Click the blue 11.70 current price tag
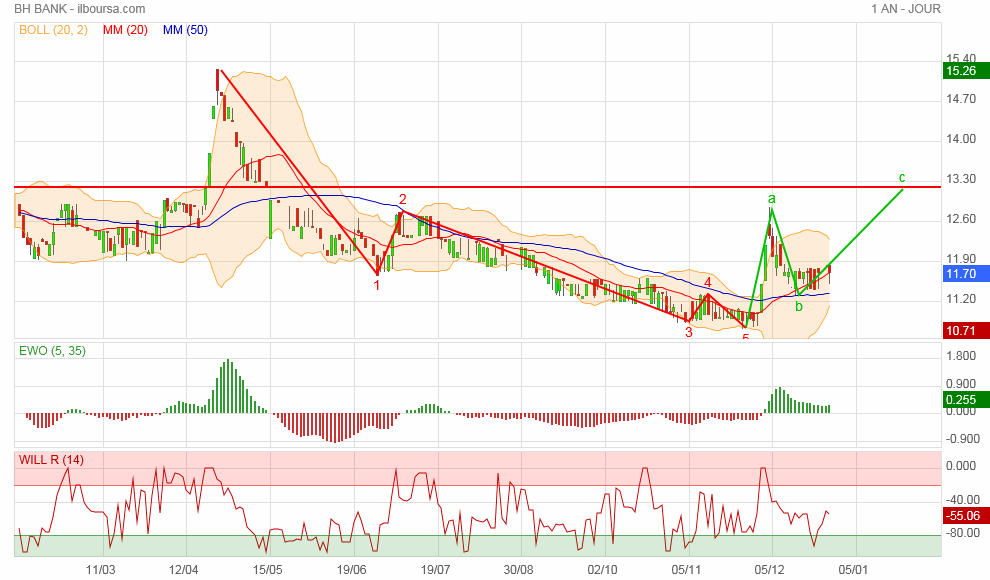 966,273
